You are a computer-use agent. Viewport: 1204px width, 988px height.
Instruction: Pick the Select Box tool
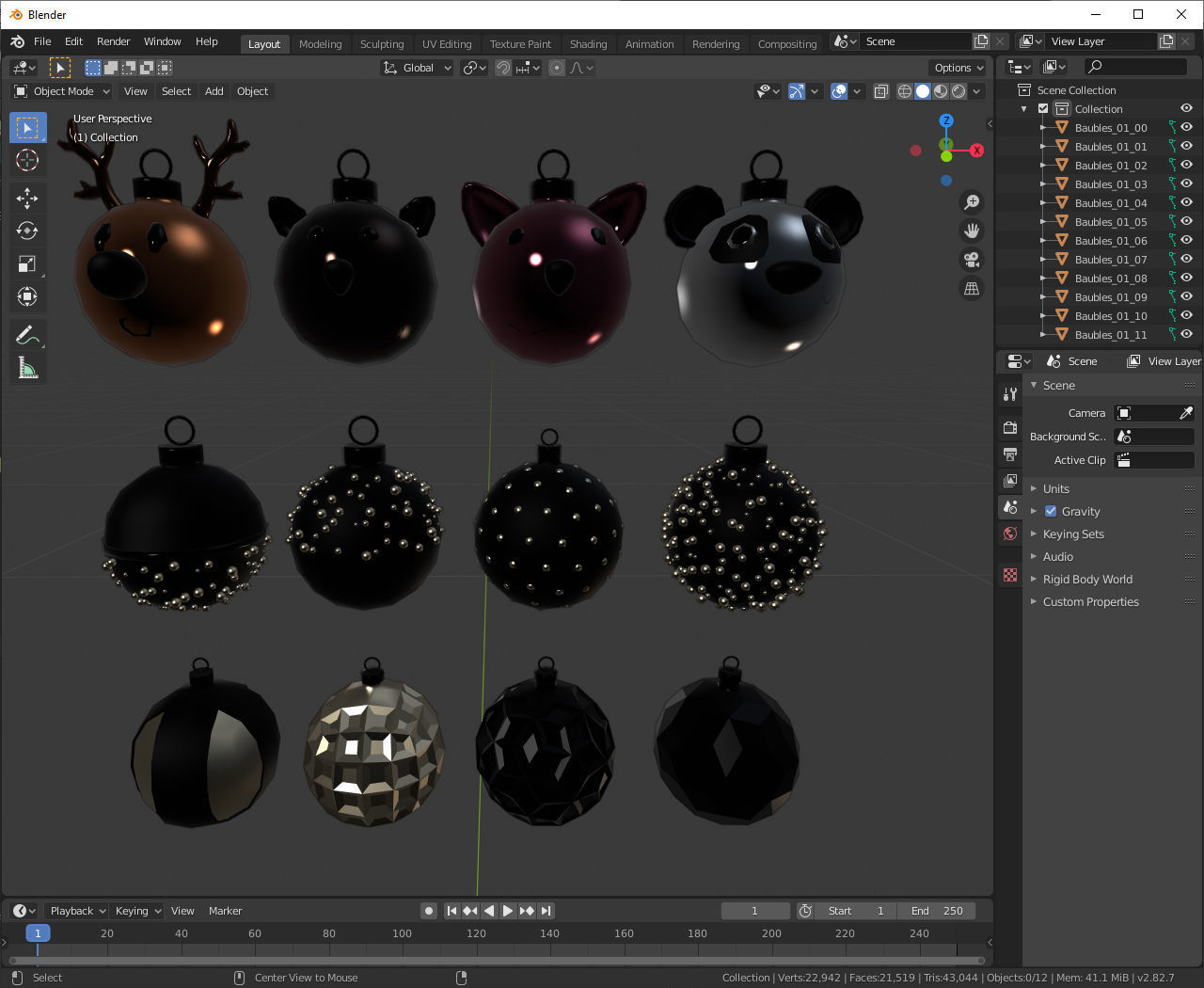coord(27,127)
